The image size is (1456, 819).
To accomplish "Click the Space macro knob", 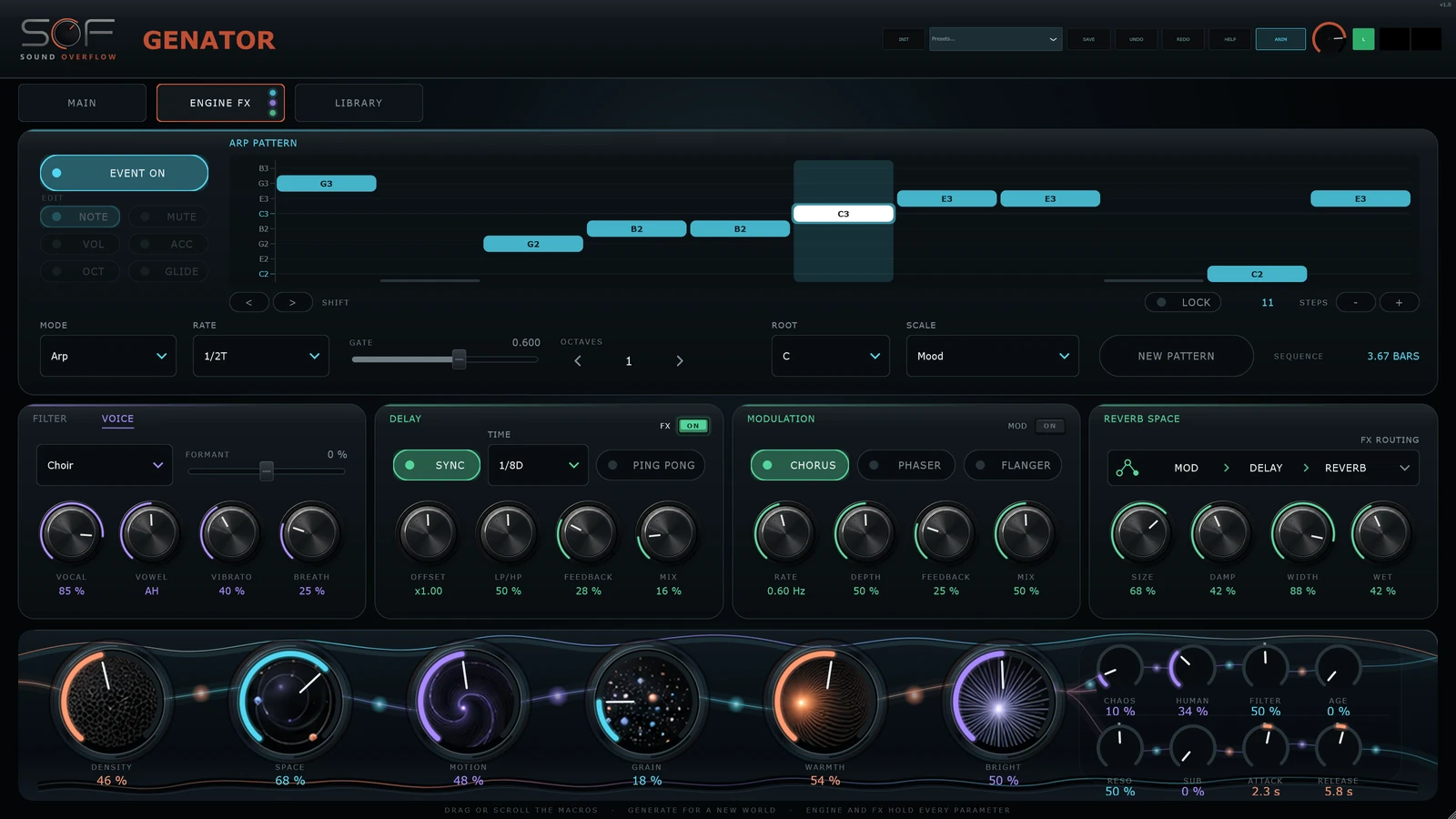I will (290, 702).
